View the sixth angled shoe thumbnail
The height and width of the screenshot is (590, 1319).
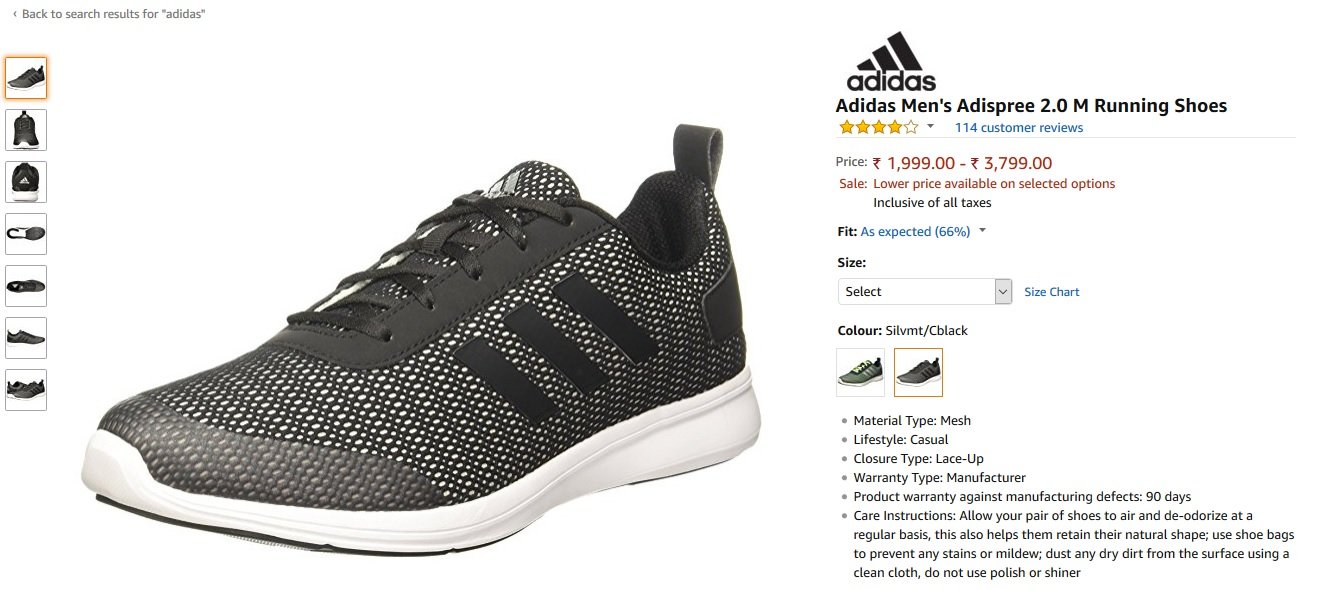(x=26, y=338)
